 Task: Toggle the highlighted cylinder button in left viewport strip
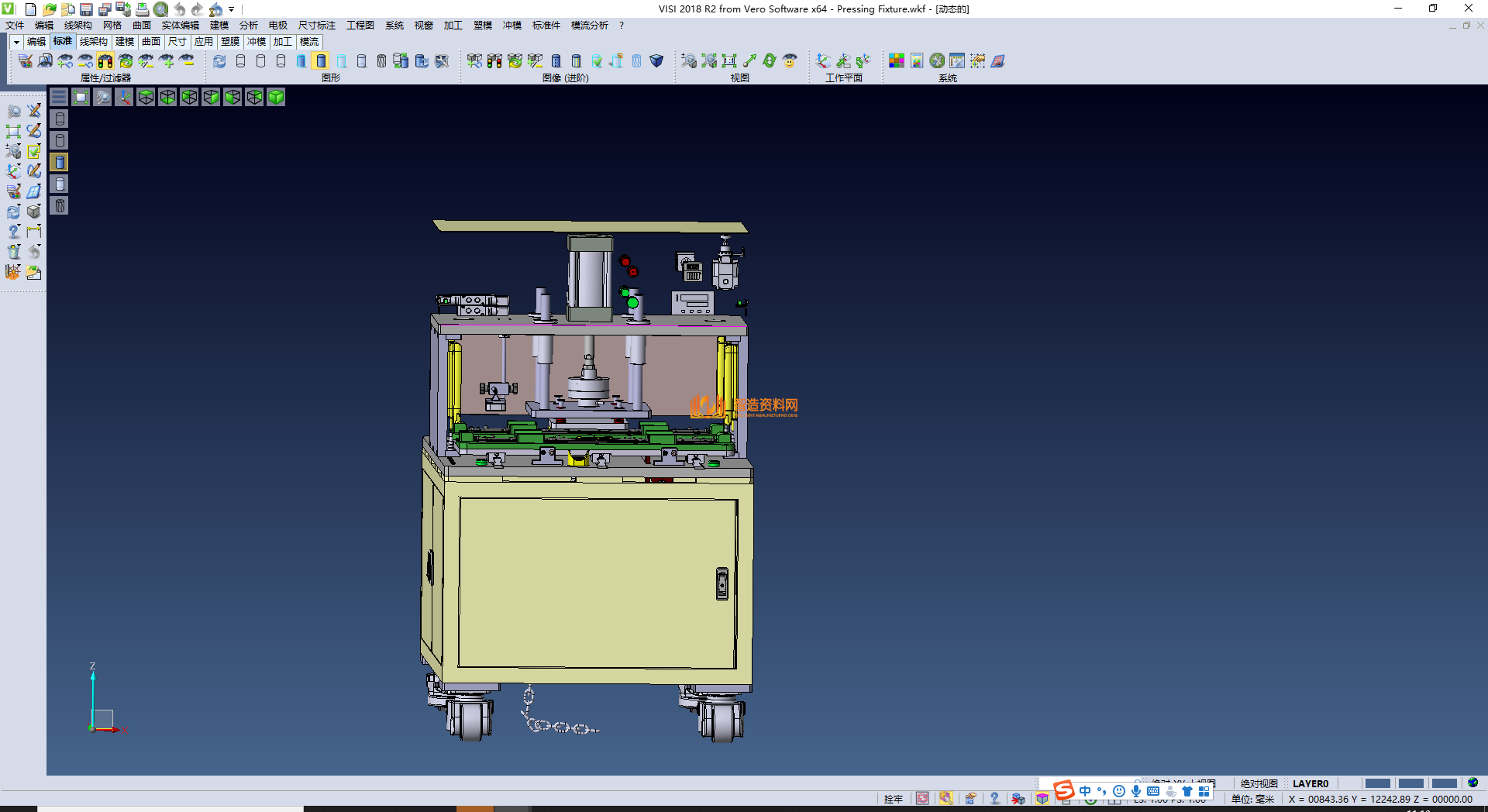click(x=60, y=162)
